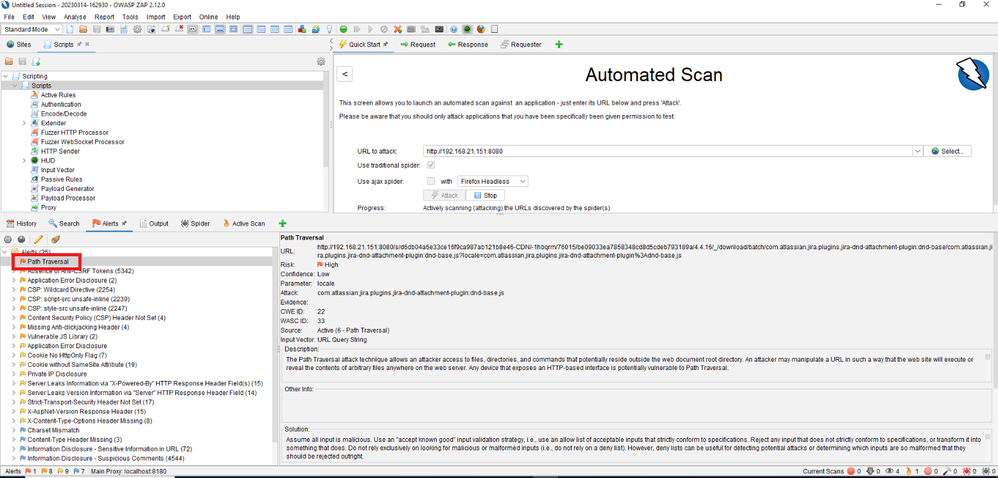The image size is (998, 478).
Task: Click the light bulb tips icon
Action: (330, 29)
